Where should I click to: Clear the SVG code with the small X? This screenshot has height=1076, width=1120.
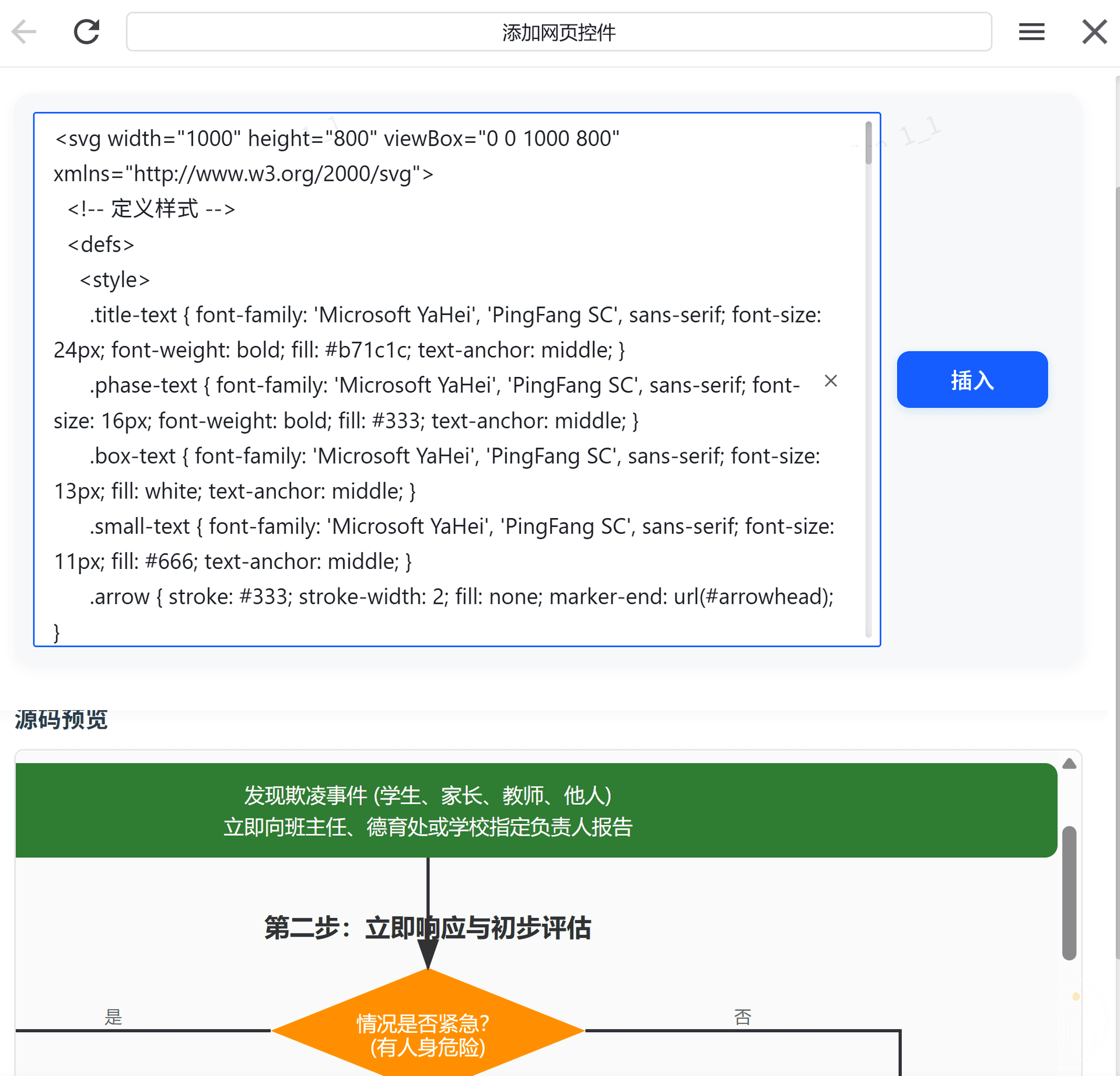(831, 381)
